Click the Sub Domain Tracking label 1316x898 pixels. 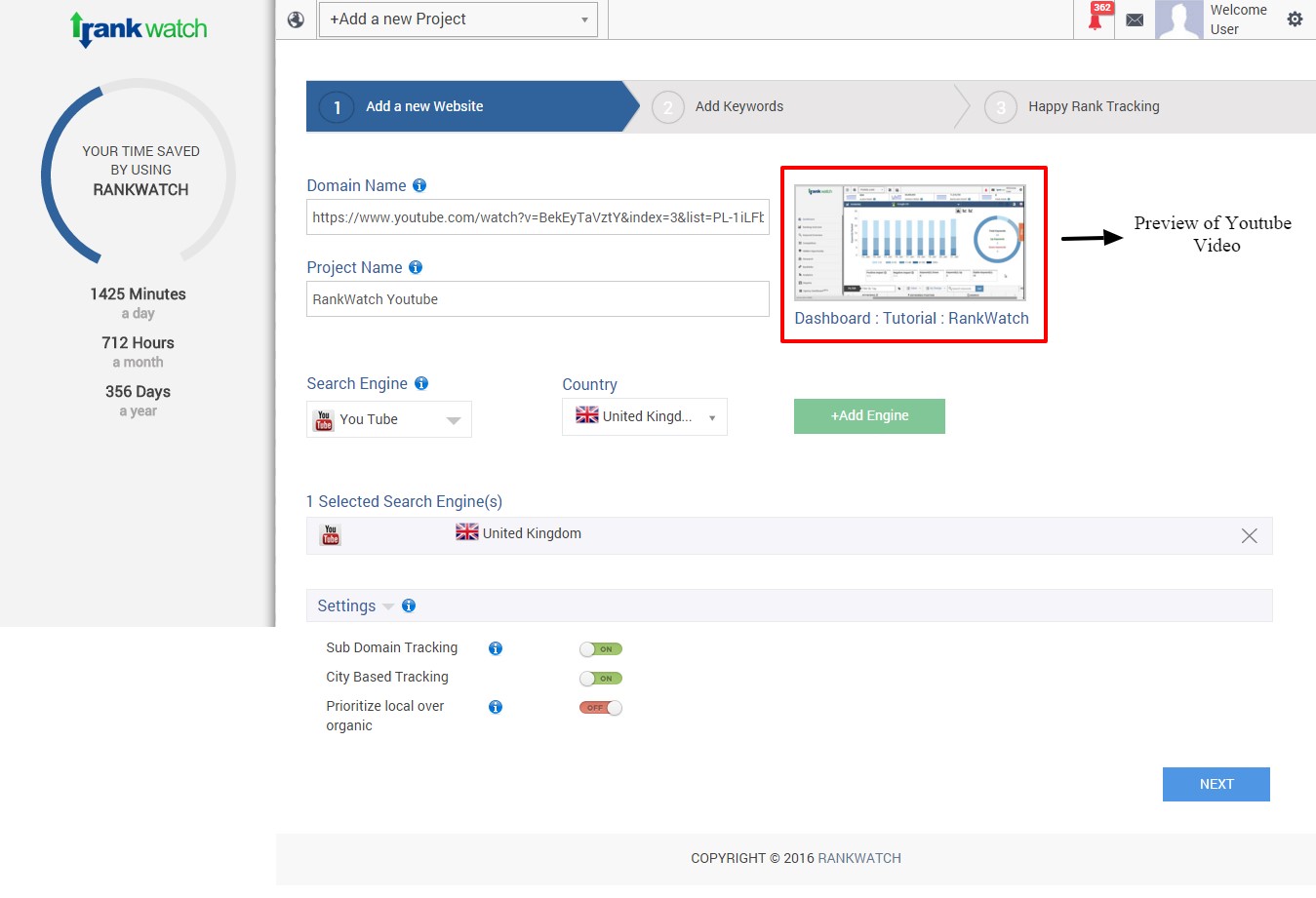391,647
